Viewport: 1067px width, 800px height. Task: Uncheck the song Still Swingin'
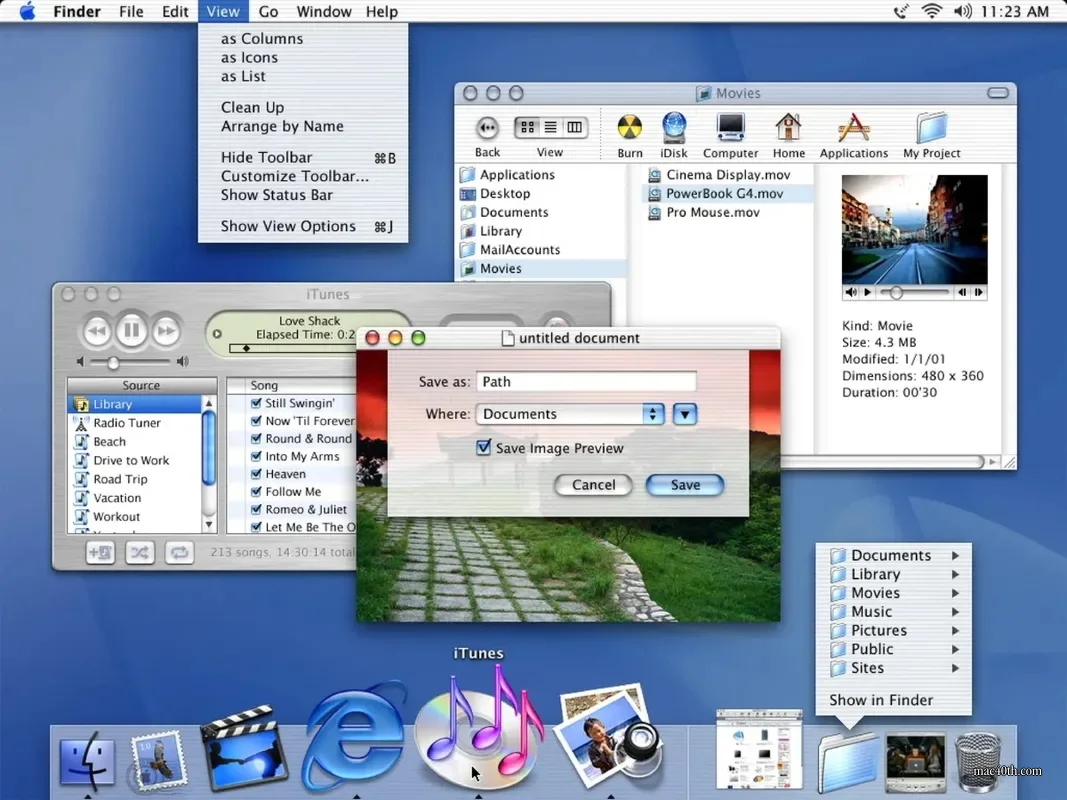click(256, 403)
